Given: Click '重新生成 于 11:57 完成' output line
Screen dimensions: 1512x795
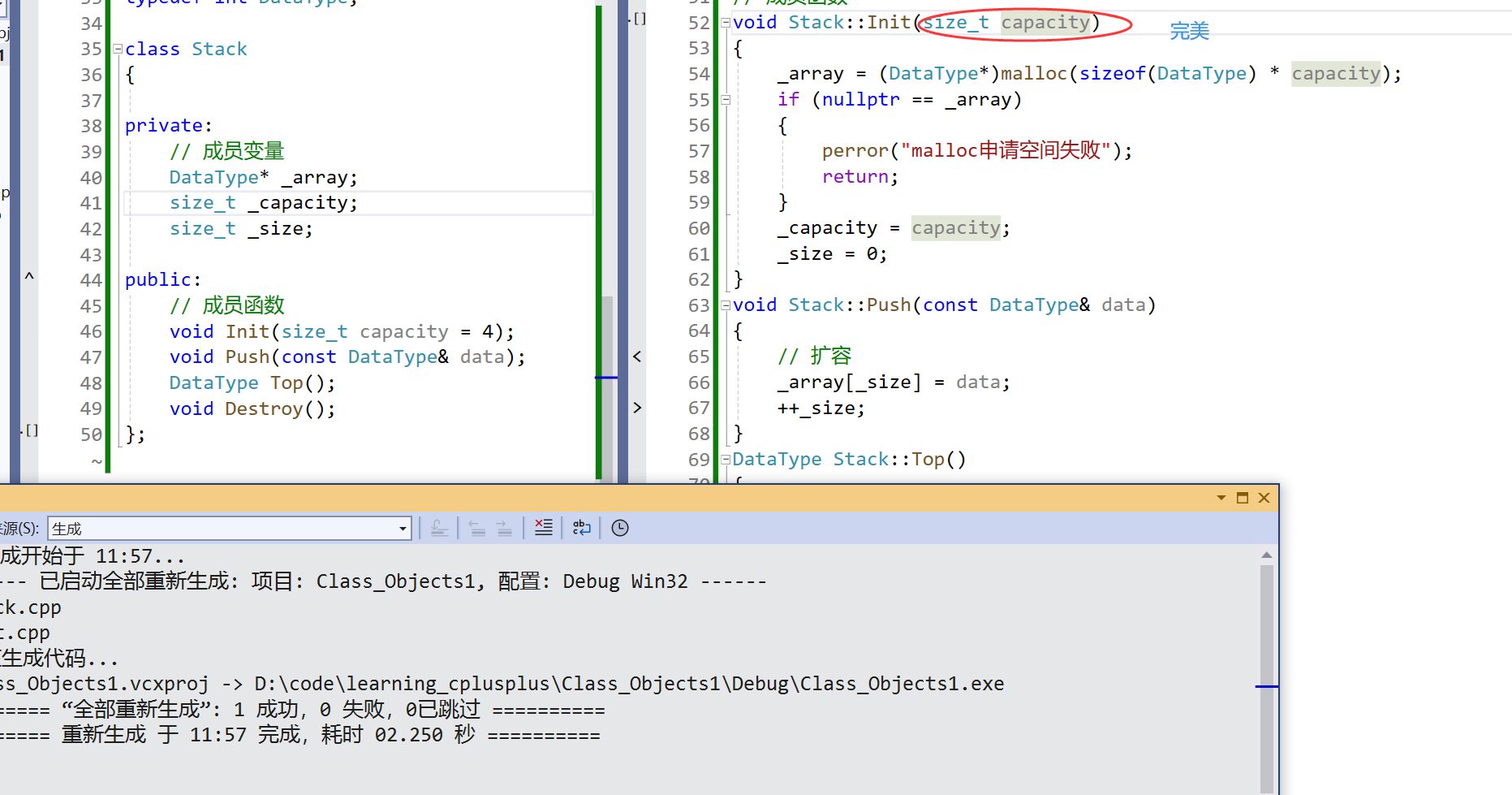Looking at the screenshot, I should tap(300, 736).
